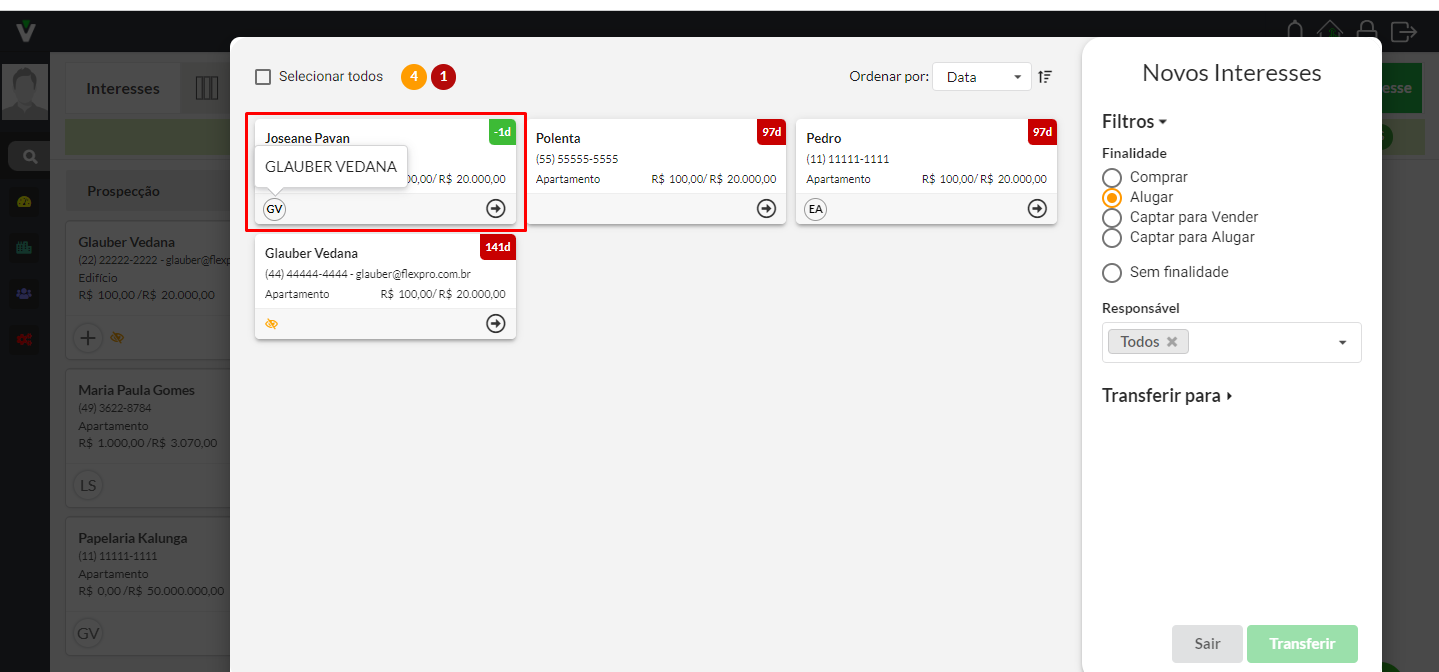Click the Transferir button
The height and width of the screenshot is (672, 1439).
1302,644
